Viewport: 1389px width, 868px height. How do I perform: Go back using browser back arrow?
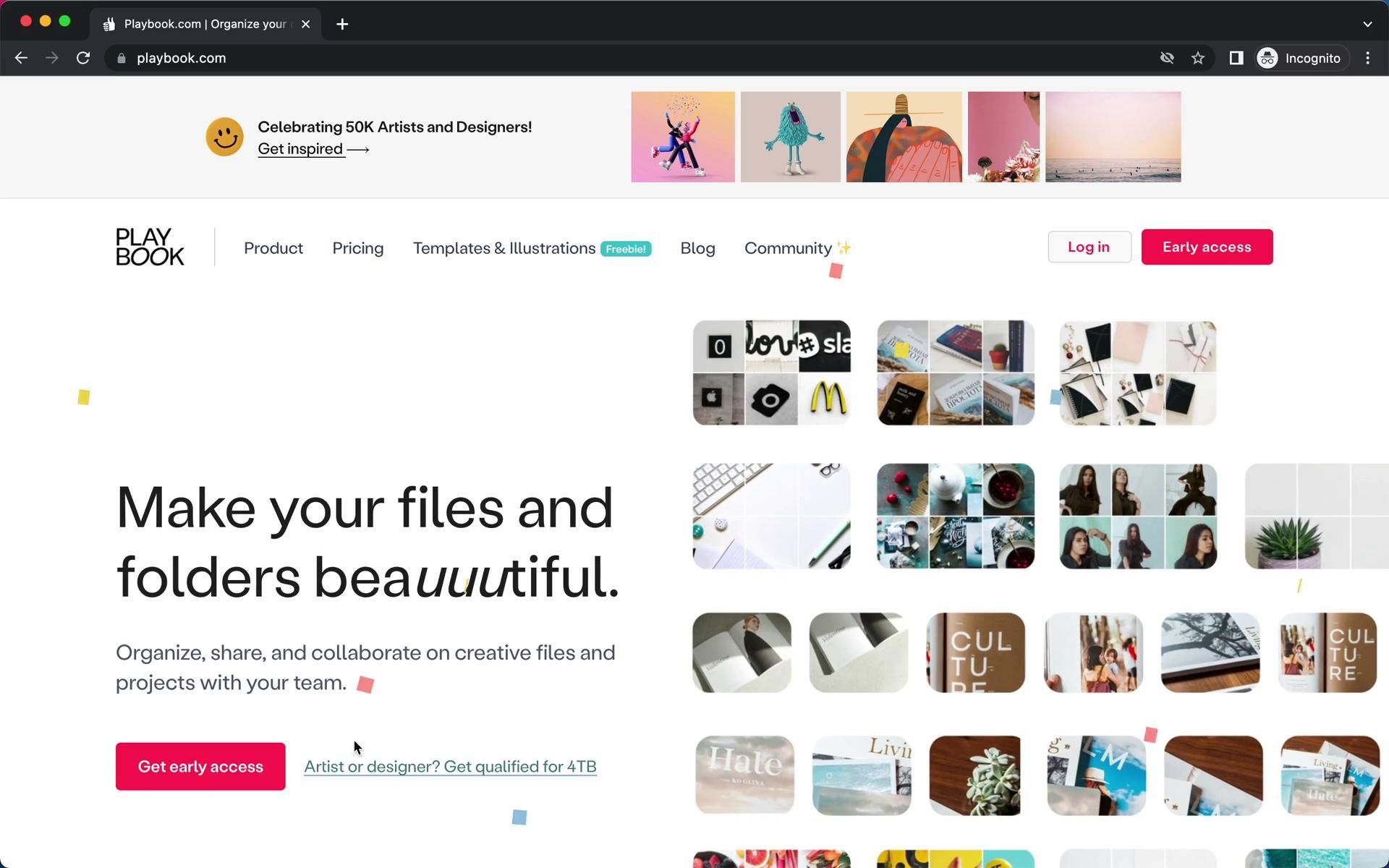21,58
